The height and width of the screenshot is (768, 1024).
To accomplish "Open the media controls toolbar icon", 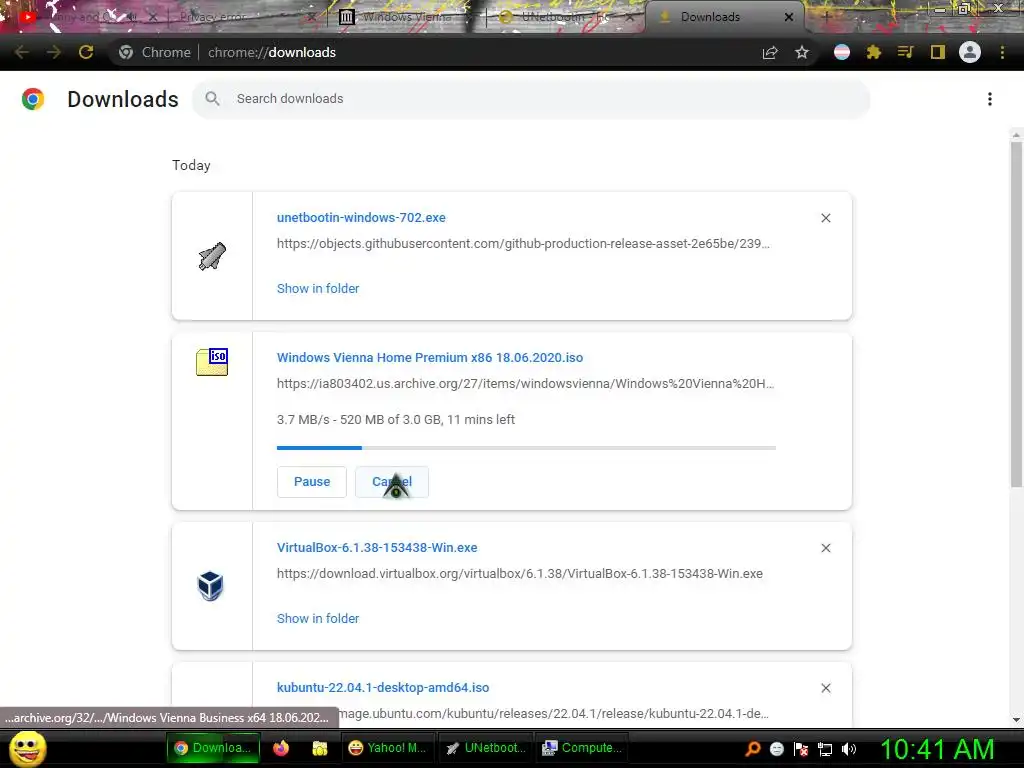I will point(905,52).
